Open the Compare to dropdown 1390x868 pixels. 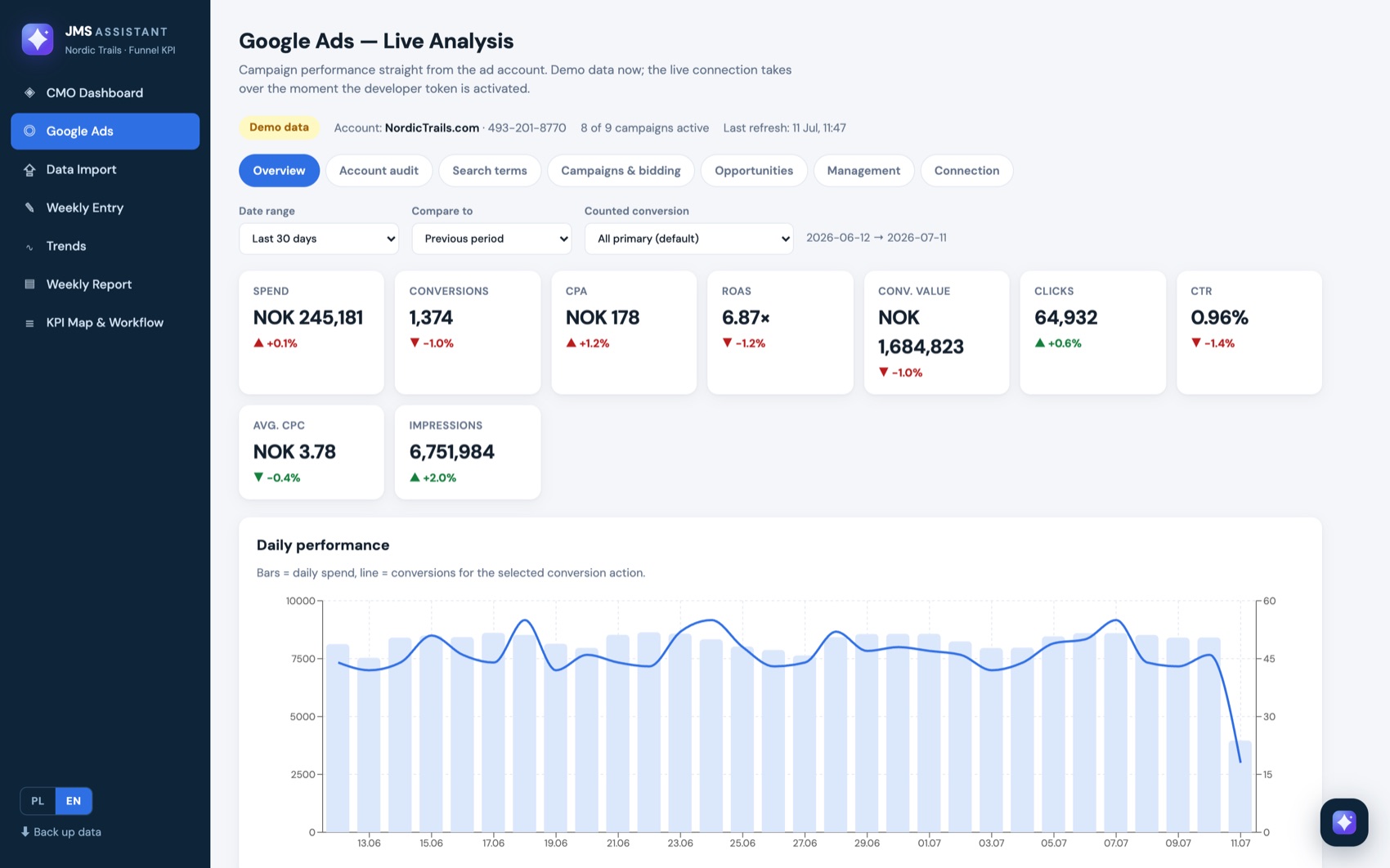491,239
